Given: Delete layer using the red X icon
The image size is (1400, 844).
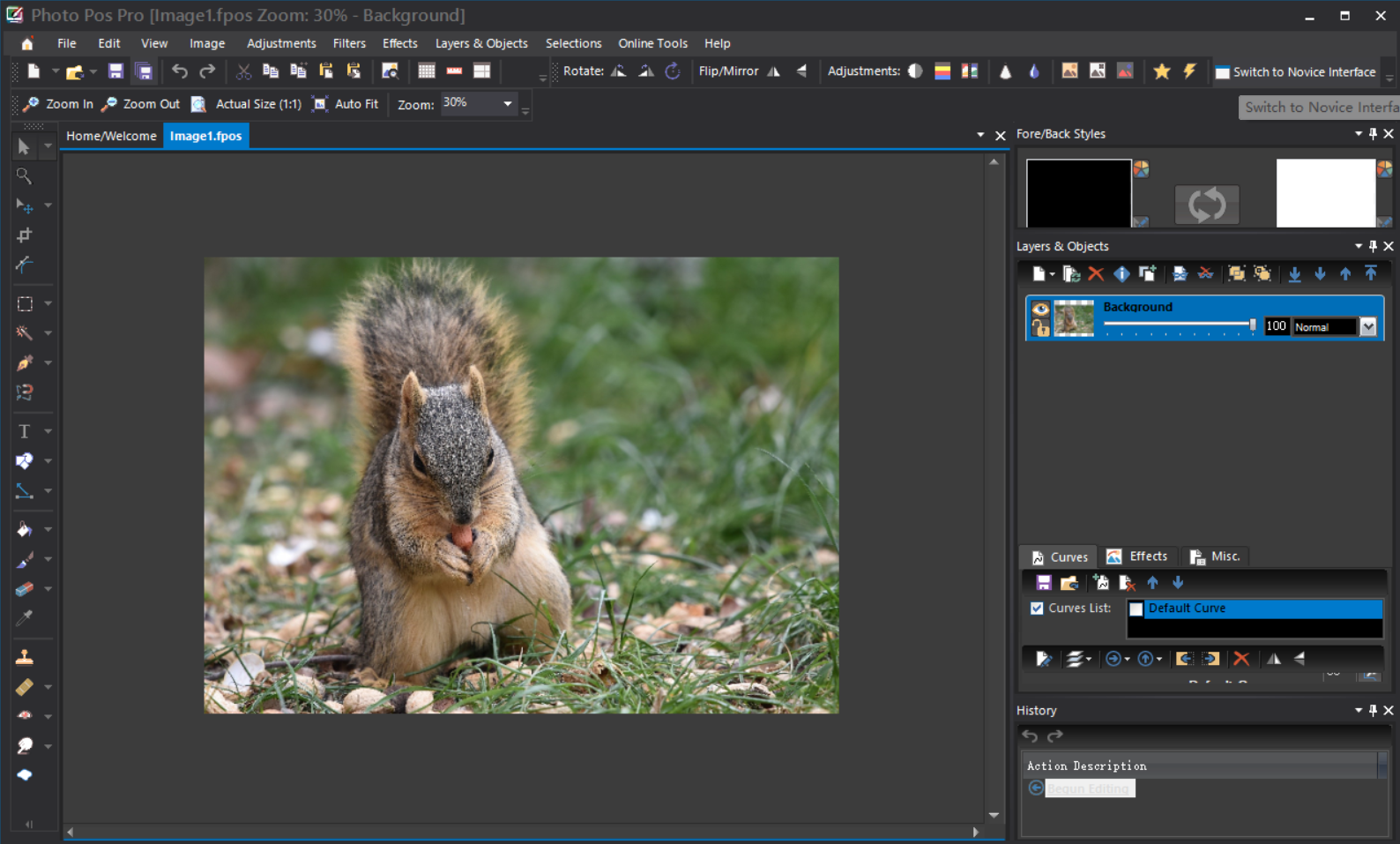Looking at the screenshot, I should 1096,274.
